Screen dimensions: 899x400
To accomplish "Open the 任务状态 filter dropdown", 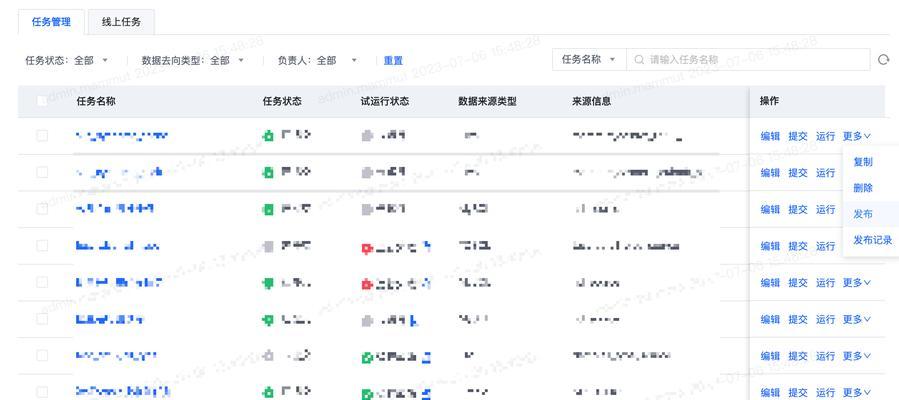I will 67,60.
